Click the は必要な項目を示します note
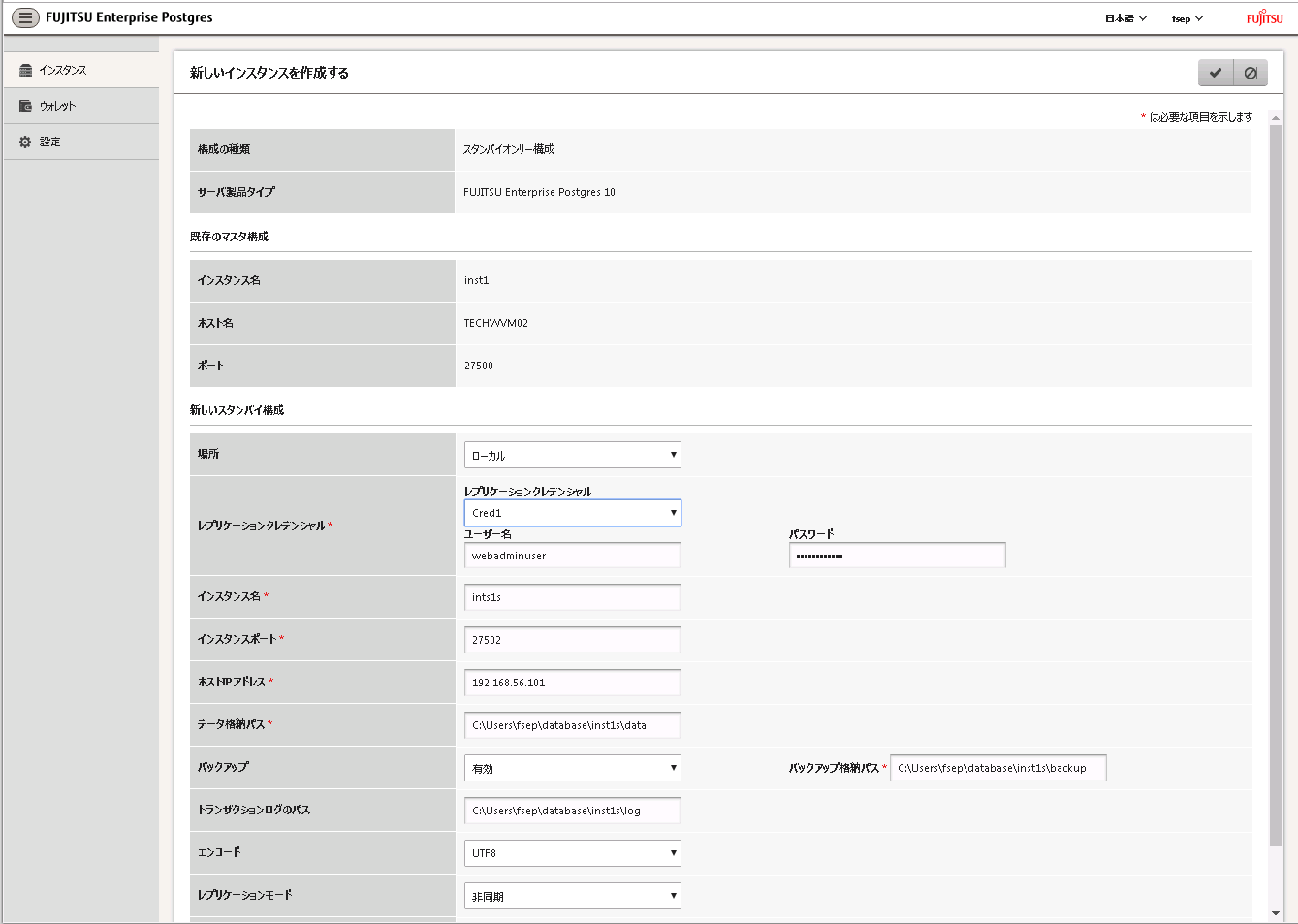The height and width of the screenshot is (924, 1298). point(1200,117)
